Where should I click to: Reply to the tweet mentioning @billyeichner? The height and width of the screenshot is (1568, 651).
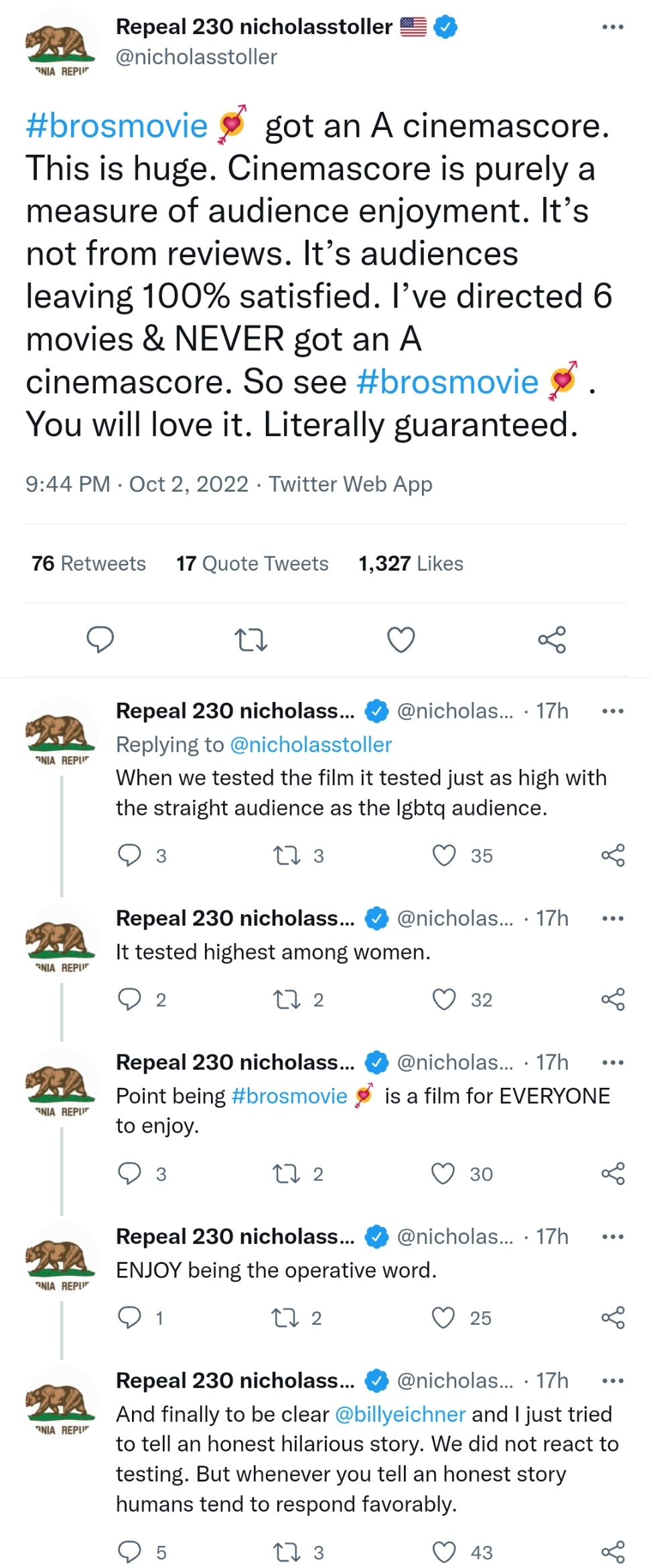129,1552
